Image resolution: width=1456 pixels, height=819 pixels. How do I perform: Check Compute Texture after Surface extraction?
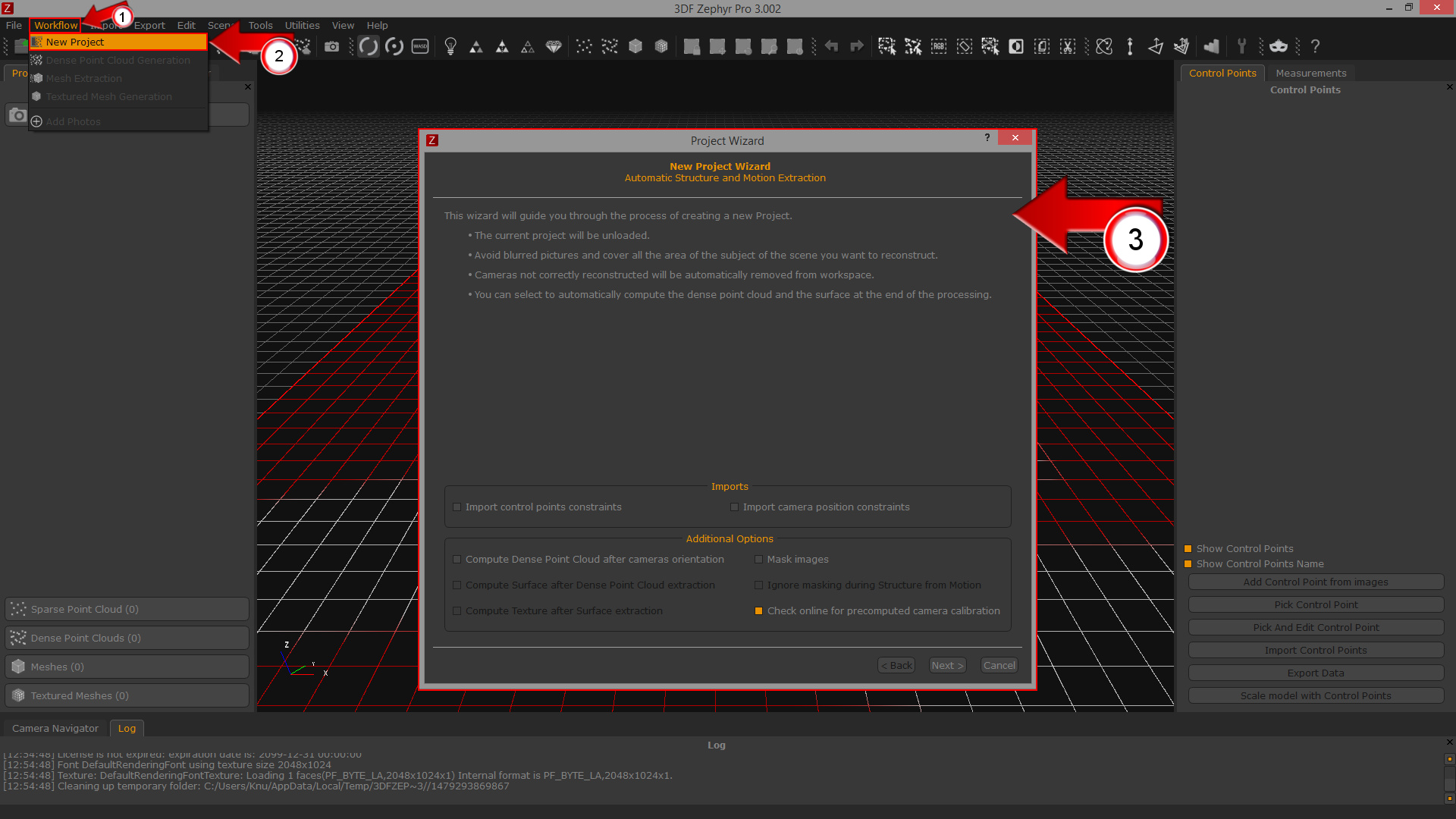[x=457, y=611]
